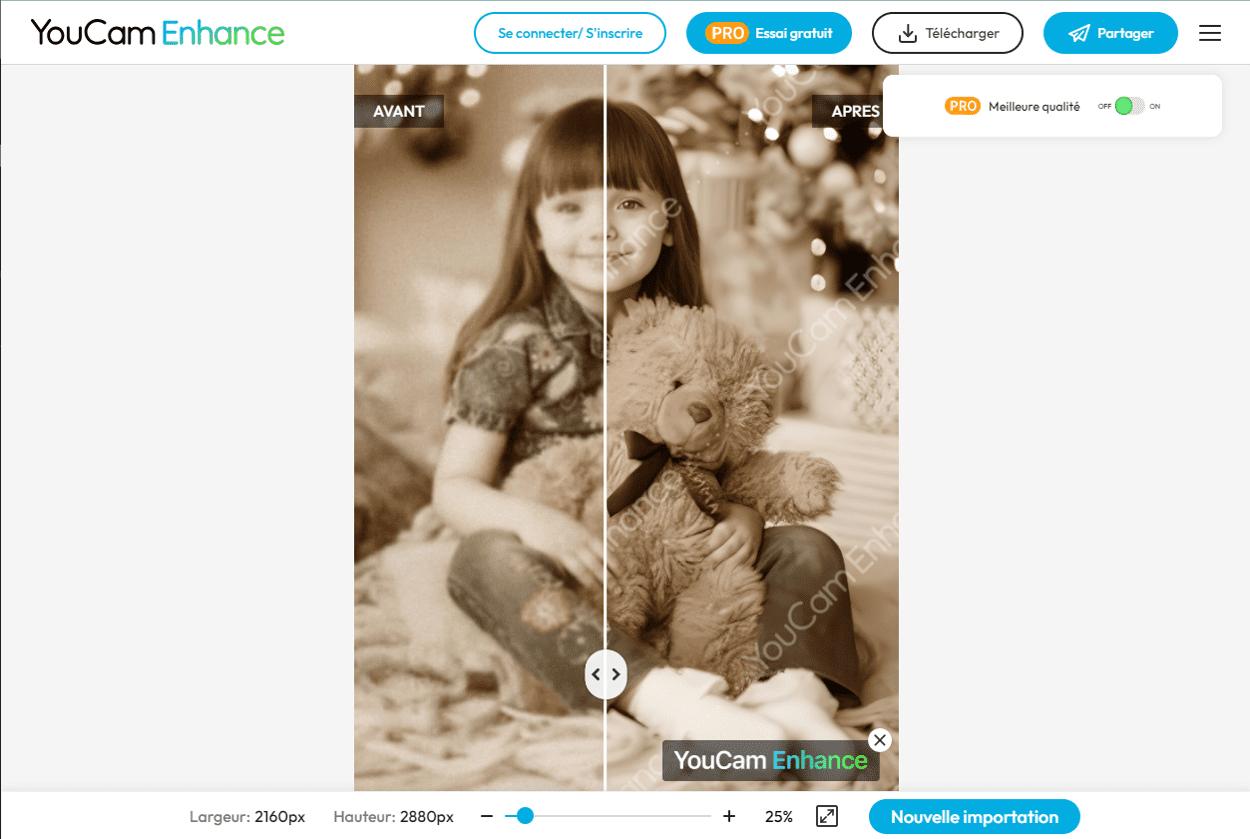
Task: Zoom out with the minus icon
Action: pyautogui.click(x=487, y=816)
